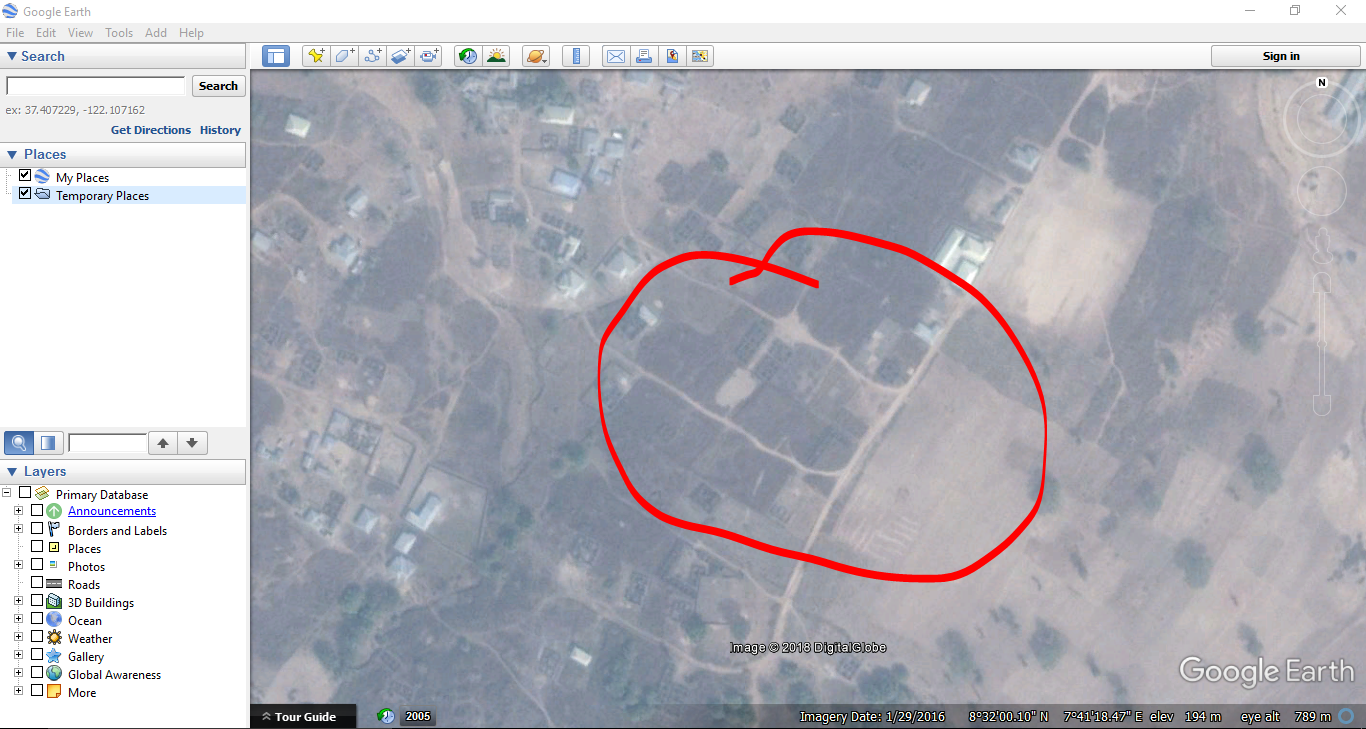
Task: Disable the Temporary Places checkbox
Action: 24,193
